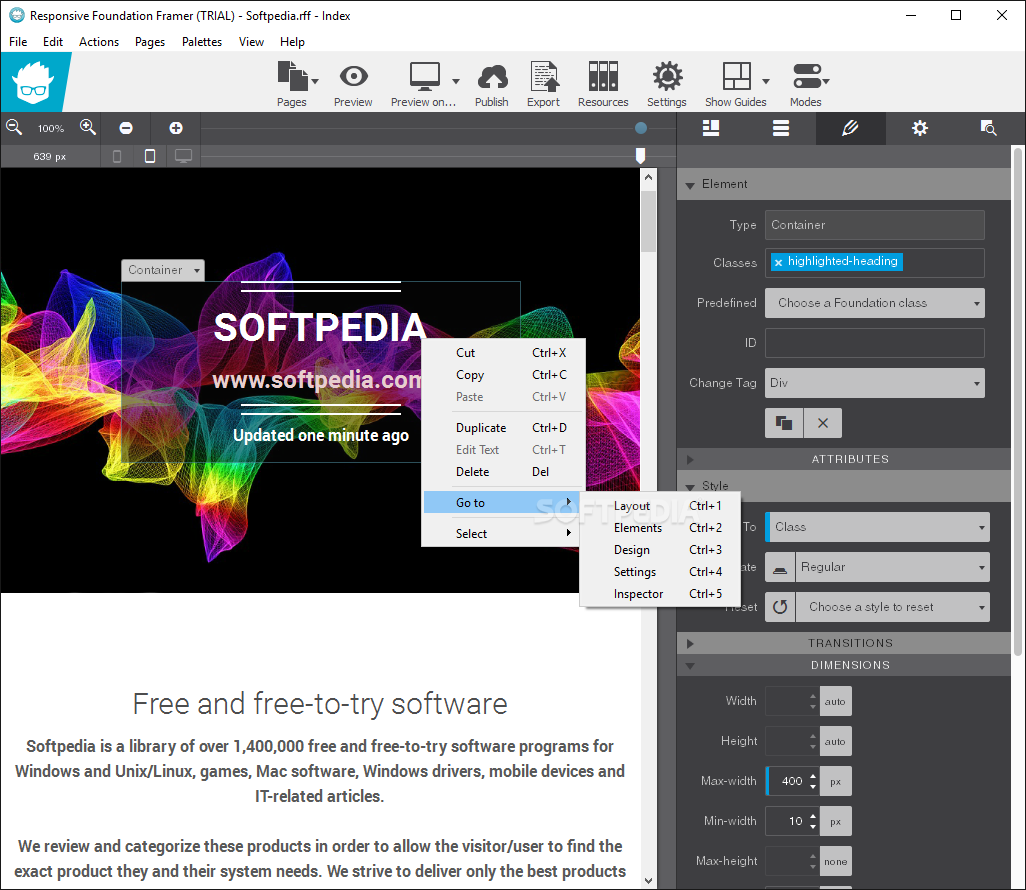The width and height of the screenshot is (1026, 890).
Task: Open the Actions menu
Action: tap(99, 42)
